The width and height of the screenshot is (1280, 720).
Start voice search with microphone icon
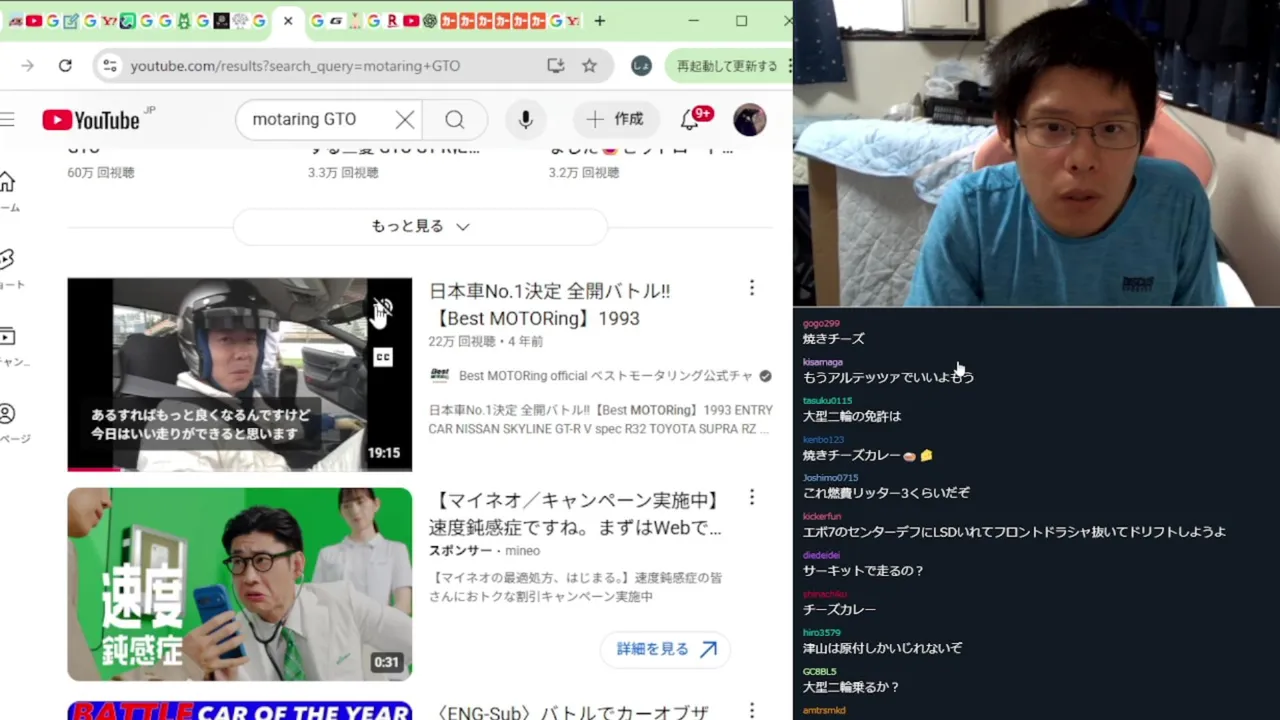pyautogui.click(x=526, y=120)
